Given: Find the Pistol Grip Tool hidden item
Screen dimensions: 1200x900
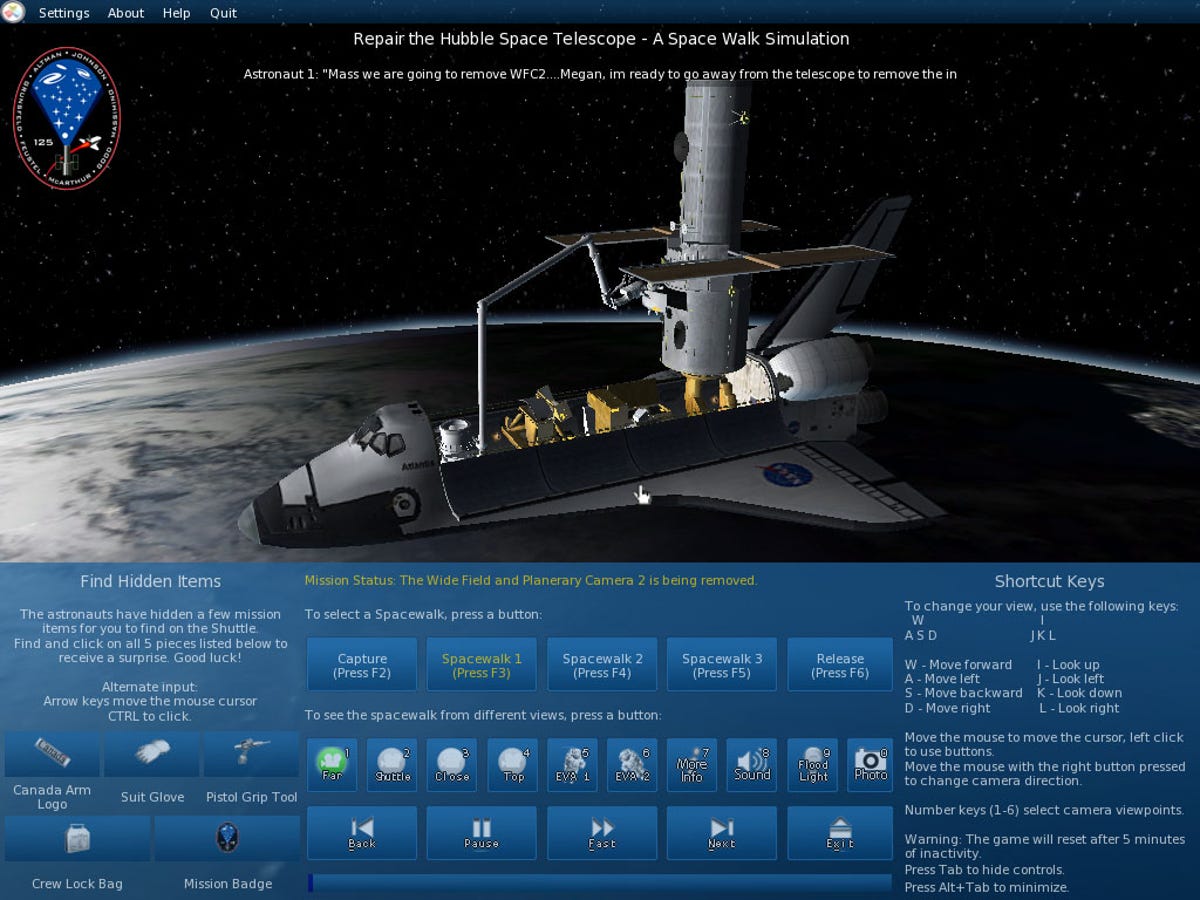Looking at the screenshot, I should (252, 753).
